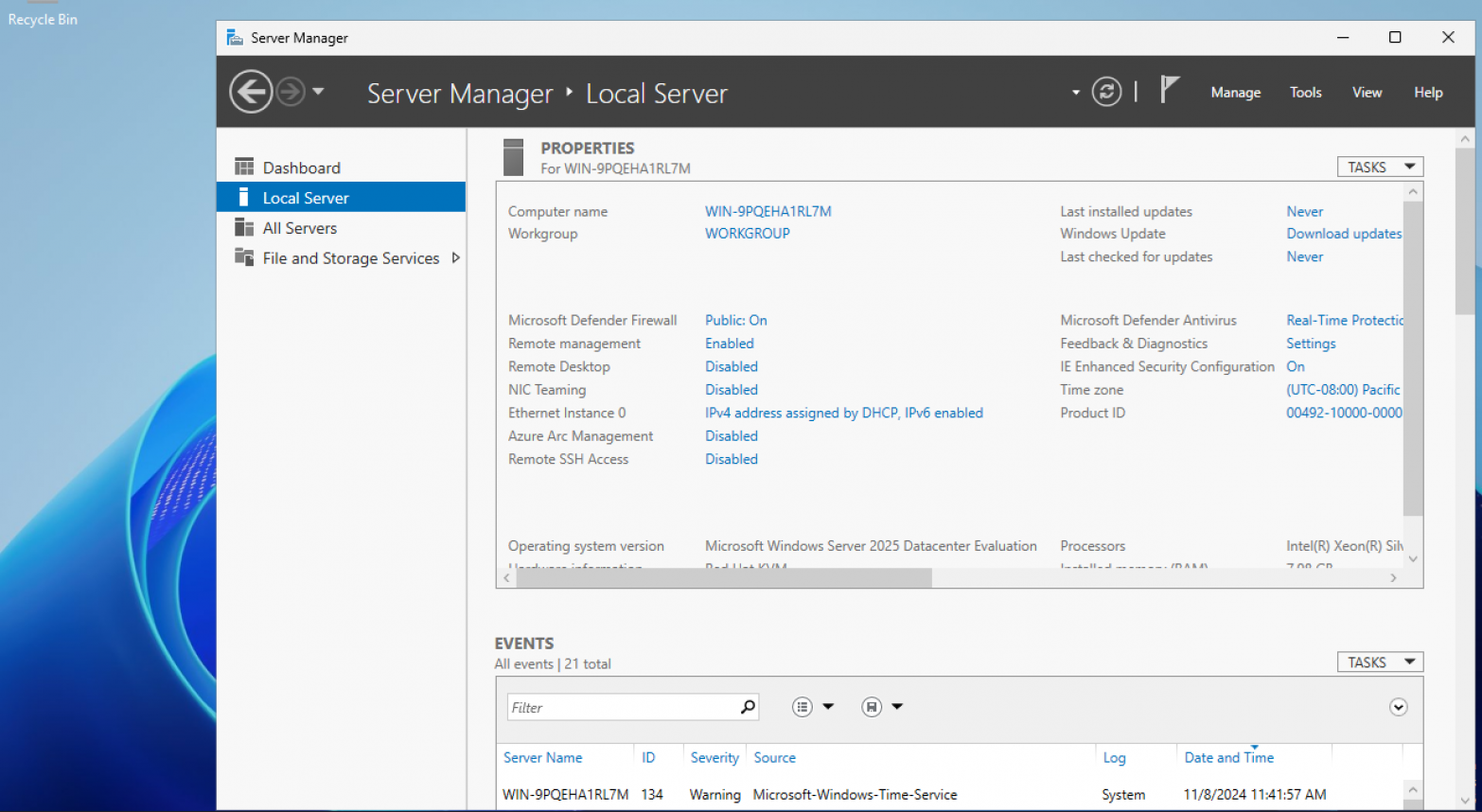1482x812 pixels.
Task: Click properties scroll right arrow
Action: pos(1393,577)
